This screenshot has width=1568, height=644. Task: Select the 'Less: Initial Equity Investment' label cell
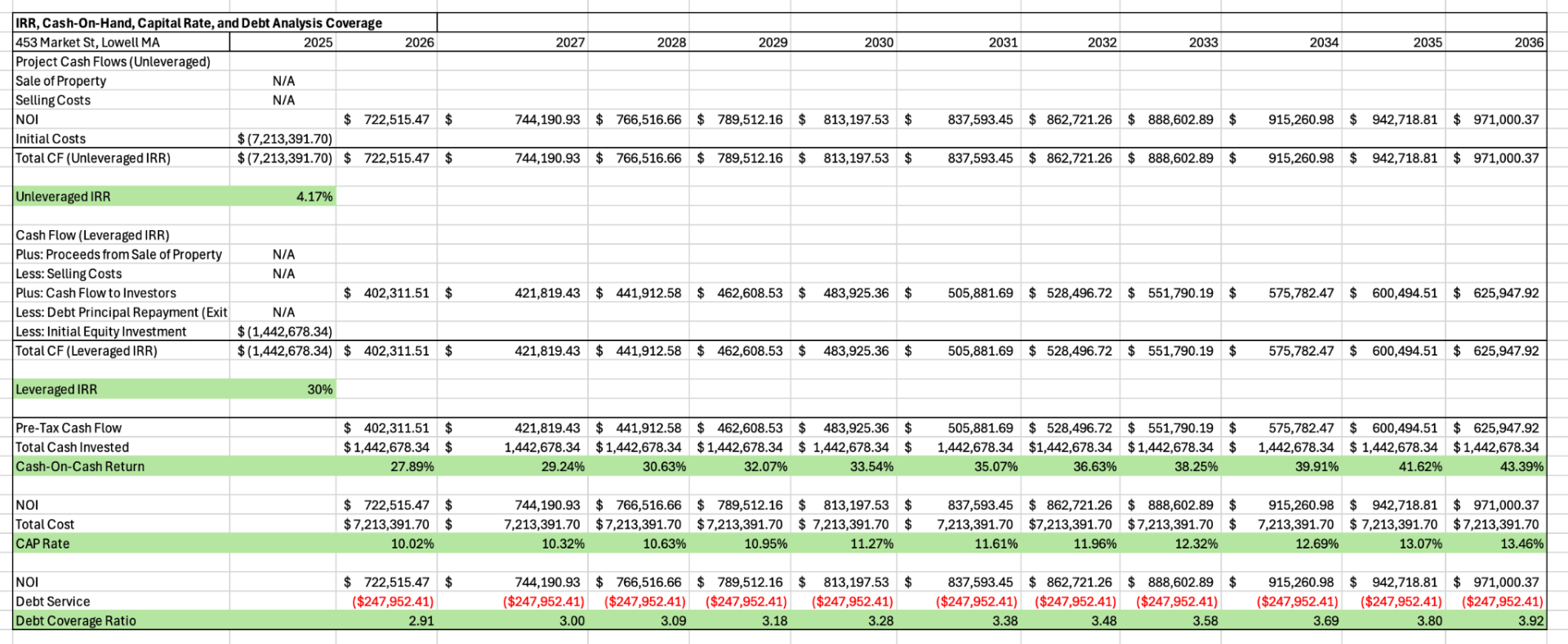coord(121,332)
